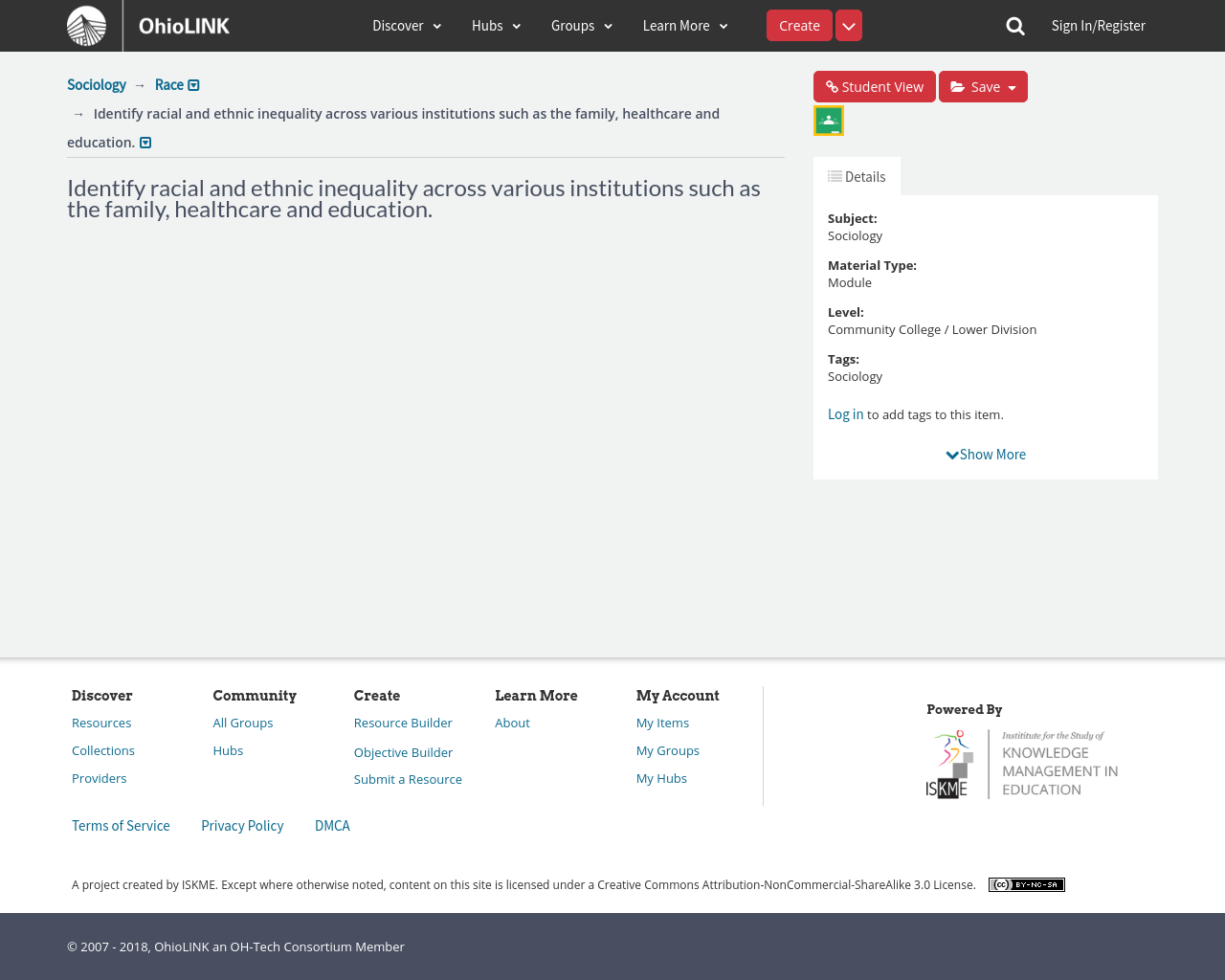Follow the Sociology breadcrumb link

click(97, 85)
